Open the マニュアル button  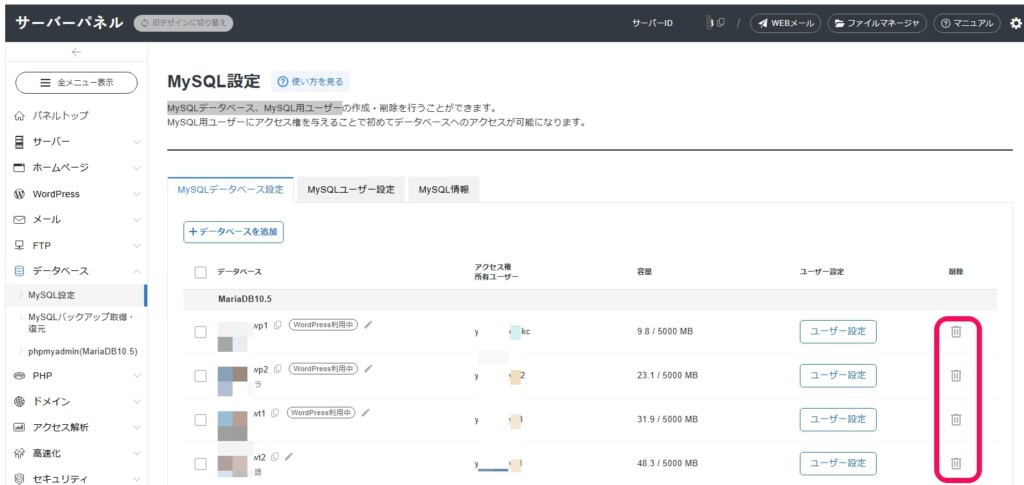click(967, 23)
